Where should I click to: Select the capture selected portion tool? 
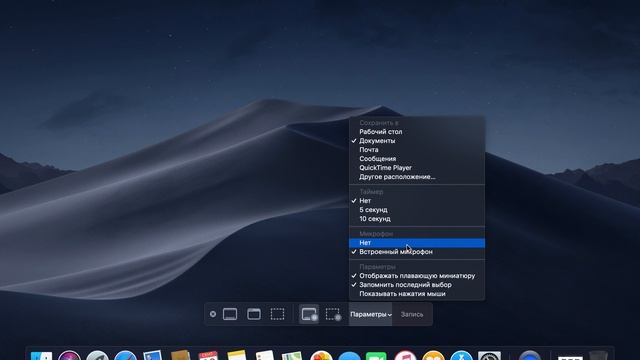(278, 314)
